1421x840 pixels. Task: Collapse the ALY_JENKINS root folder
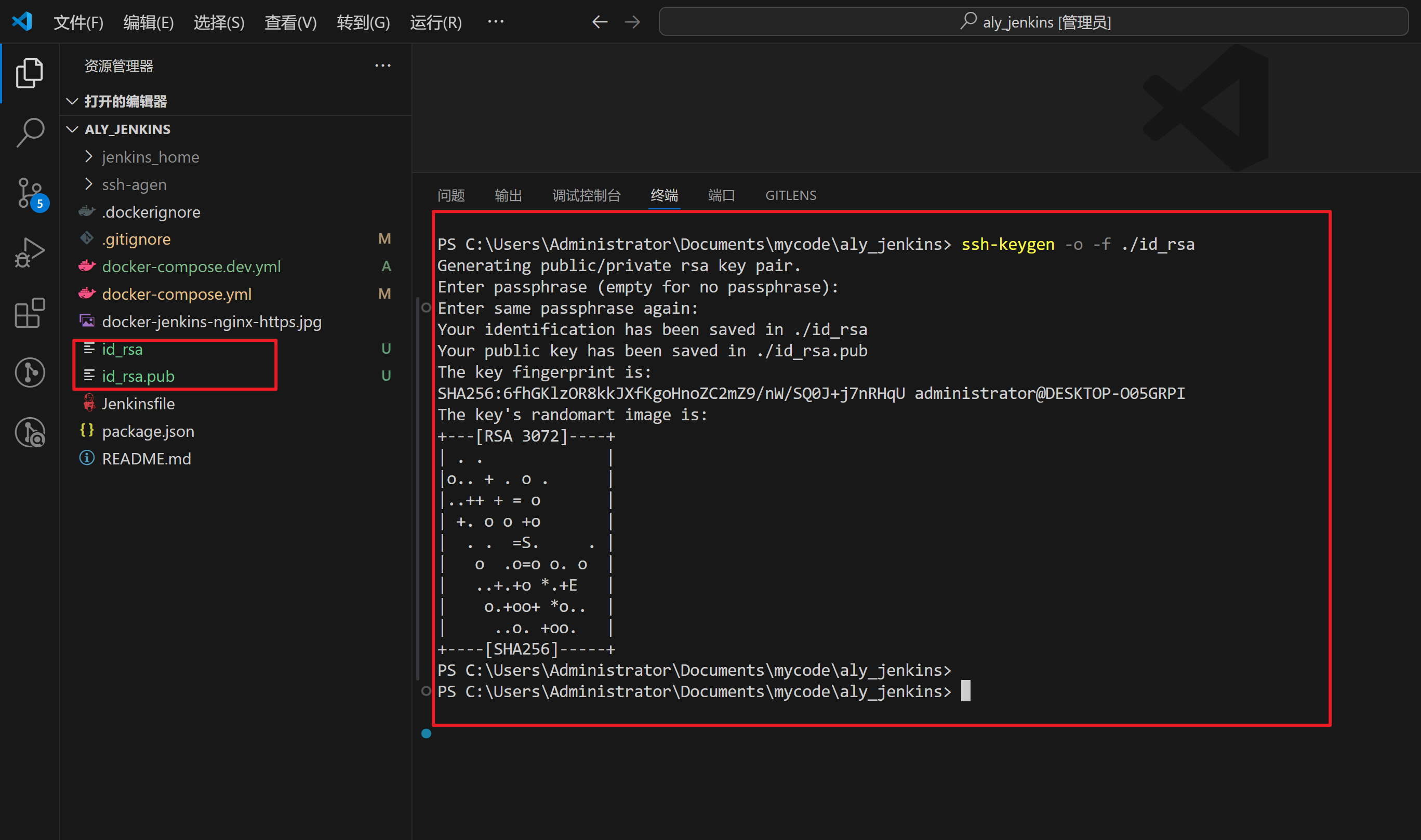tap(72, 129)
